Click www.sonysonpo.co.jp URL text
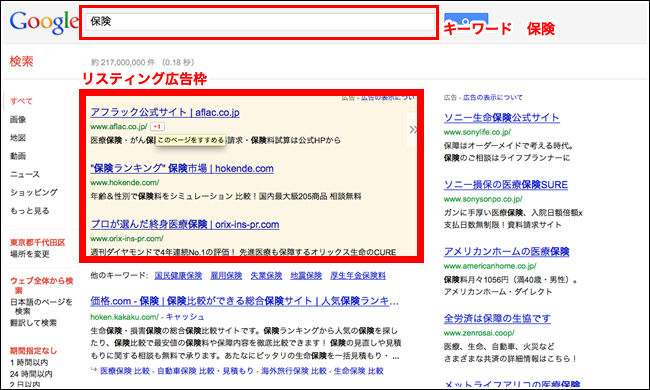Viewport: 650px width, 390px height. (x=483, y=199)
